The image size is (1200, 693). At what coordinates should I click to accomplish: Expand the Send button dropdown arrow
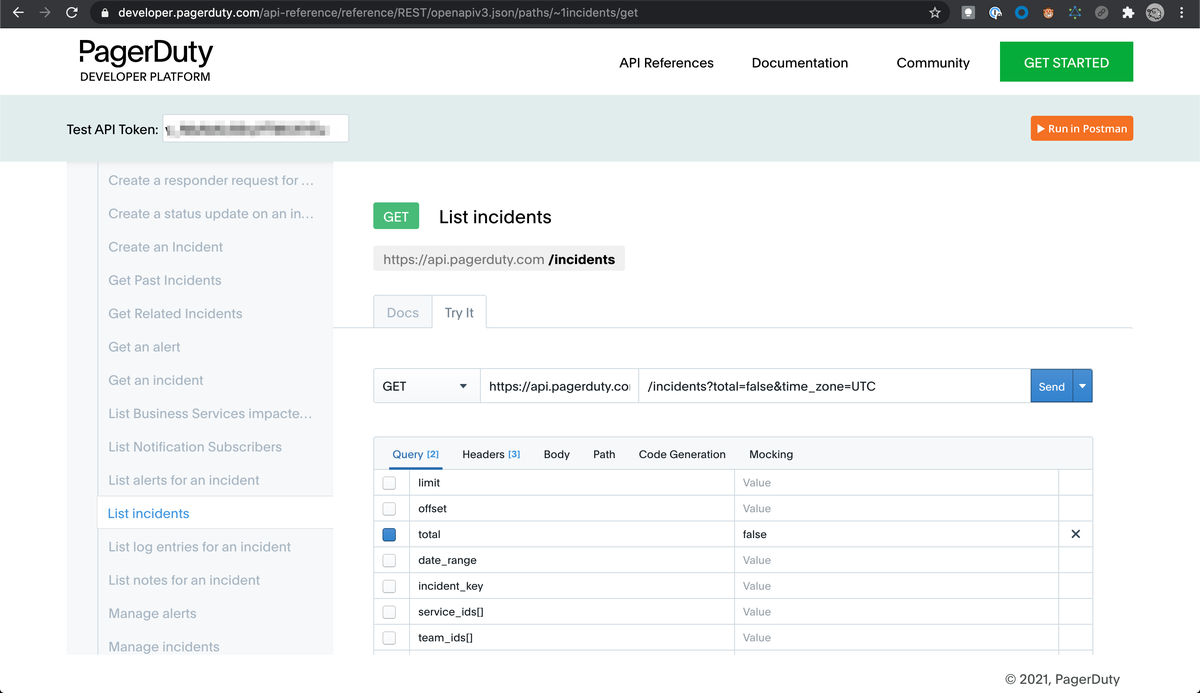coord(1082,386)
